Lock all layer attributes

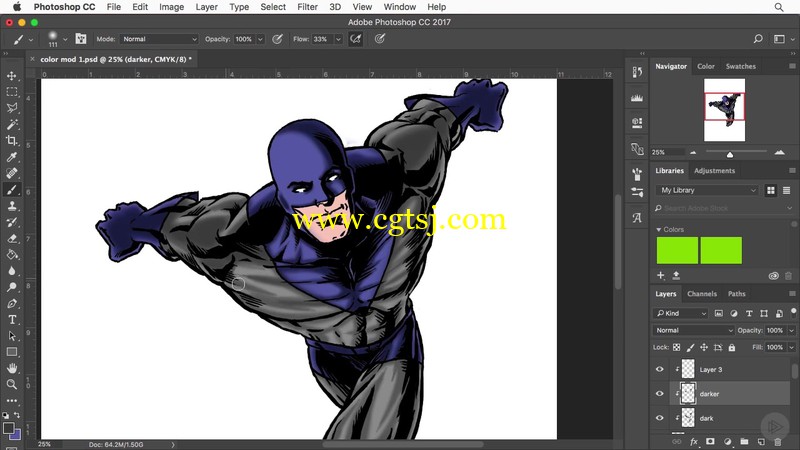(732, 347)
